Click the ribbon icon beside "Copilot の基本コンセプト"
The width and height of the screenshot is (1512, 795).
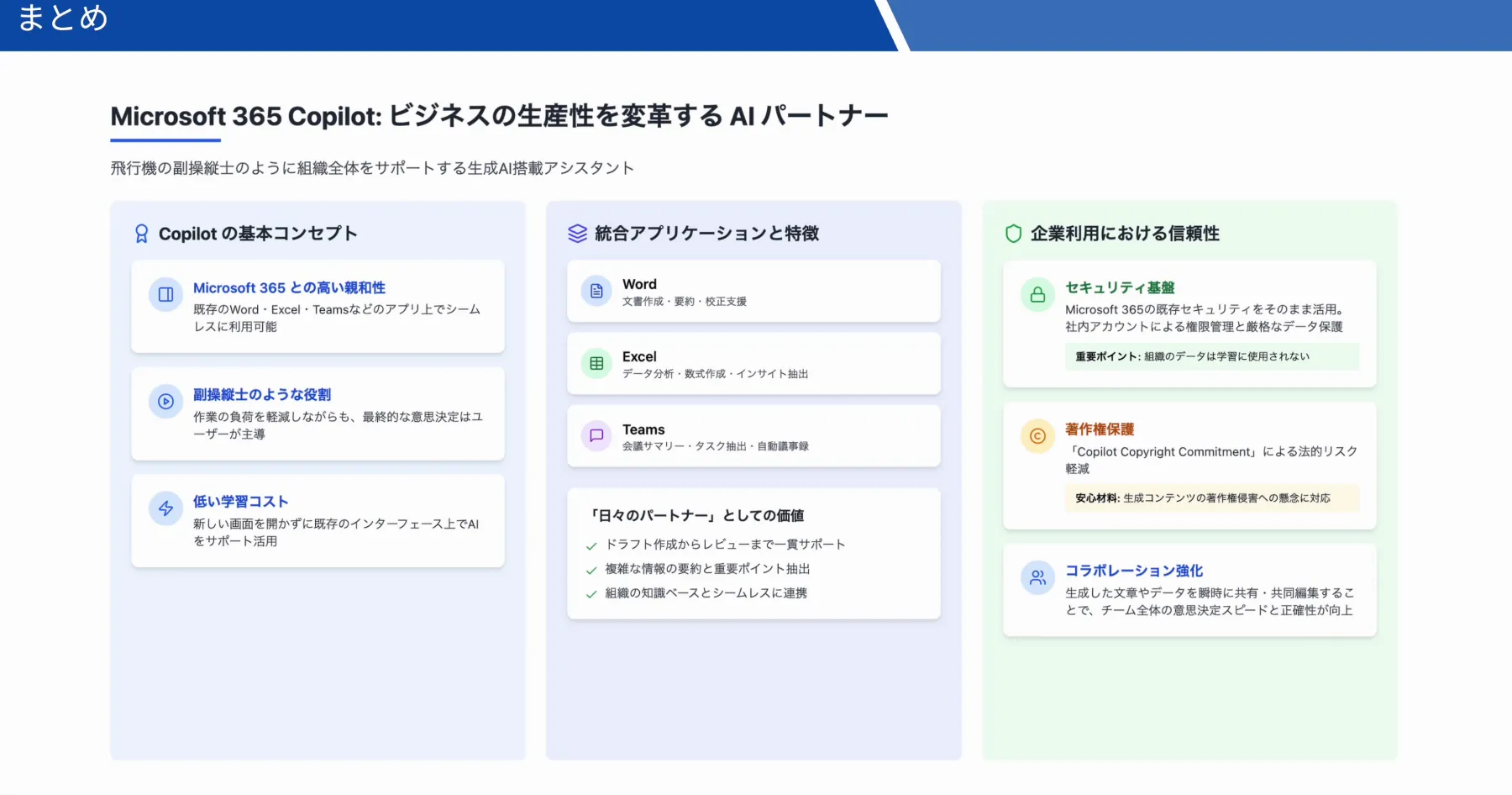(x=142, y=234)
